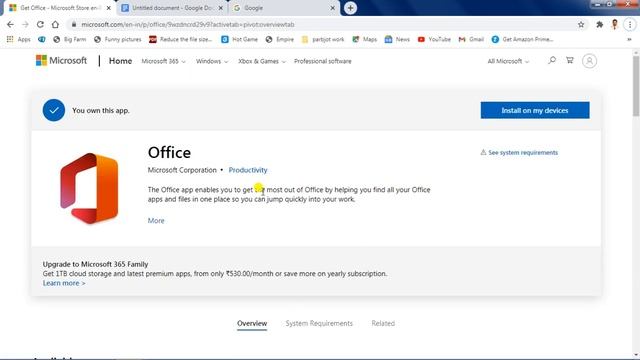Click the 'Microsoft Corporation' publisher text
This screenshot has height=360, width=640.
tap(182, 170)
